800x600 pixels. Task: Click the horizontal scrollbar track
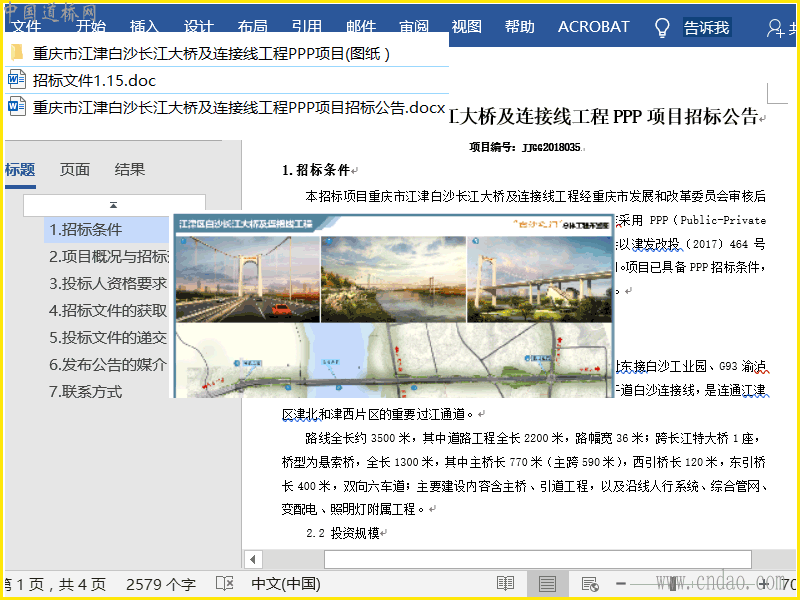538,560
